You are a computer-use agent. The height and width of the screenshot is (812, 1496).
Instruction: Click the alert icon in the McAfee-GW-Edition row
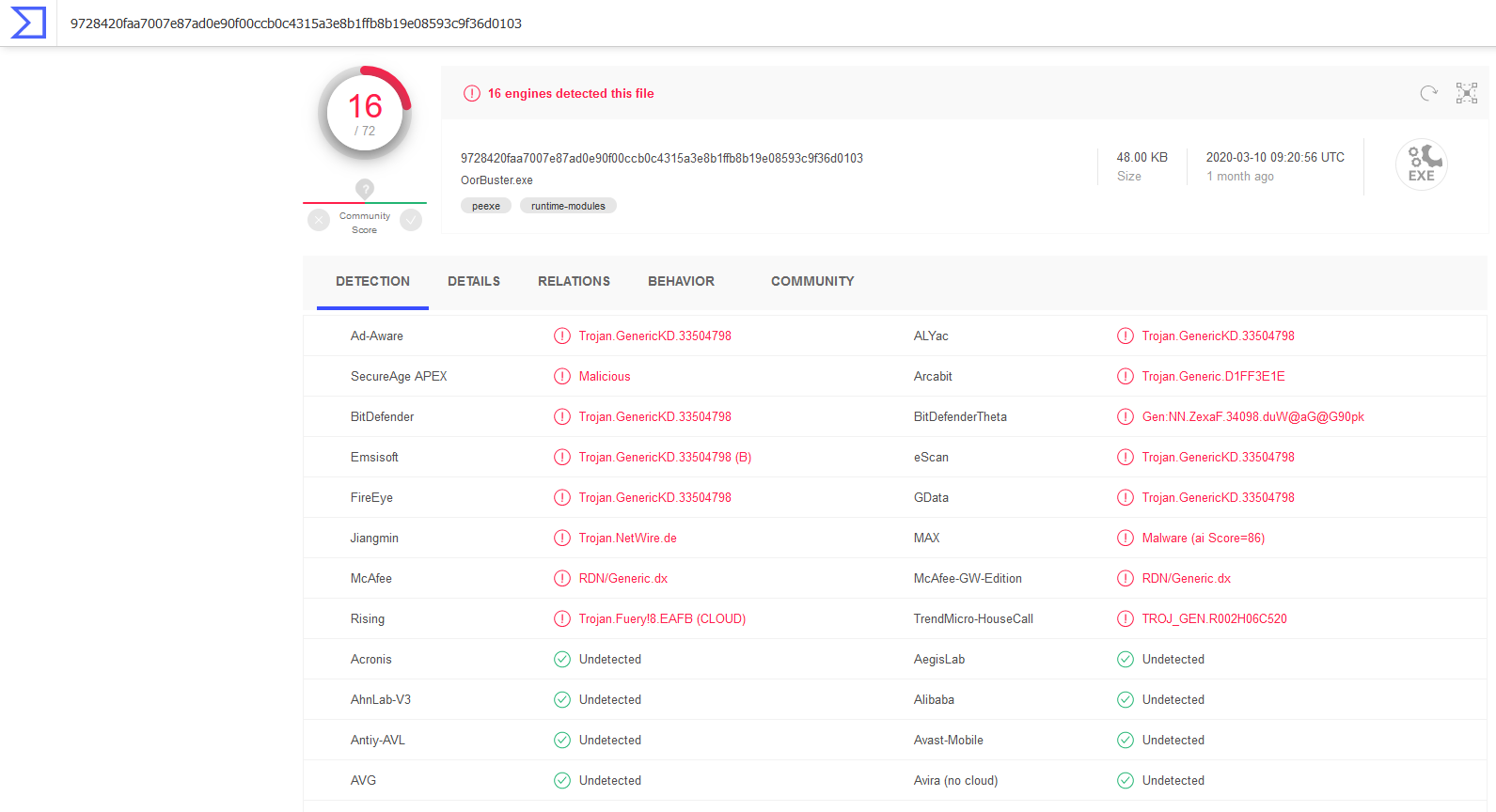click(1126, 578)
